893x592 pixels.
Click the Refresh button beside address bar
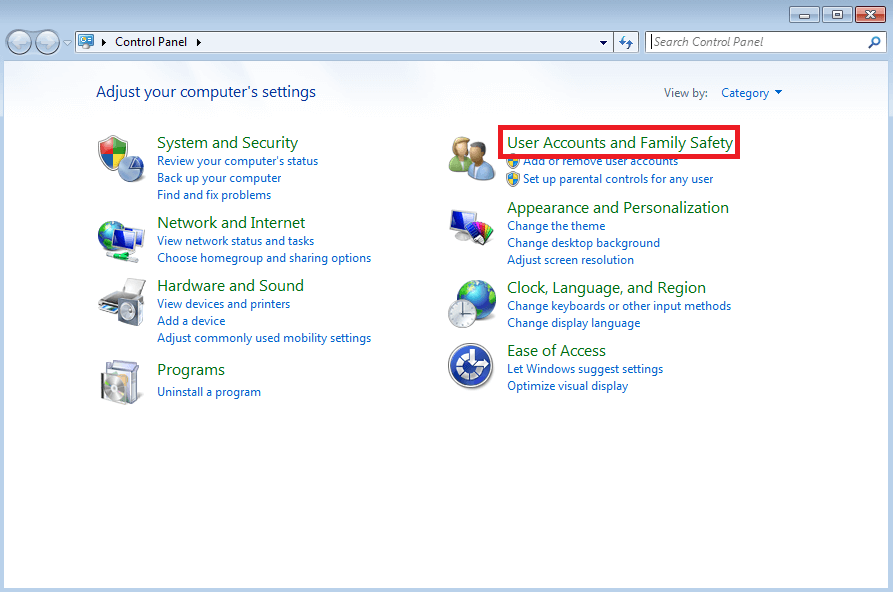pyautogui.click(x=626, y=42)
